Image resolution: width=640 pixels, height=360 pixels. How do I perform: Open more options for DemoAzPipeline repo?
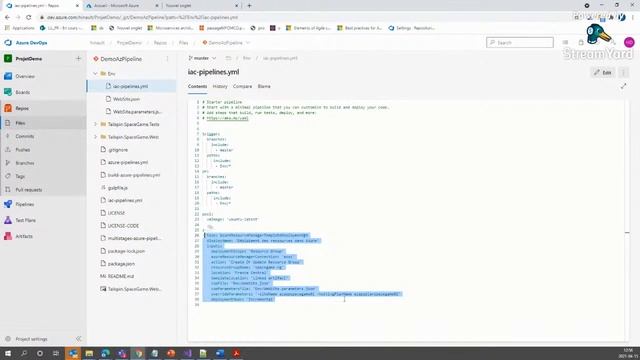(167, 59)
